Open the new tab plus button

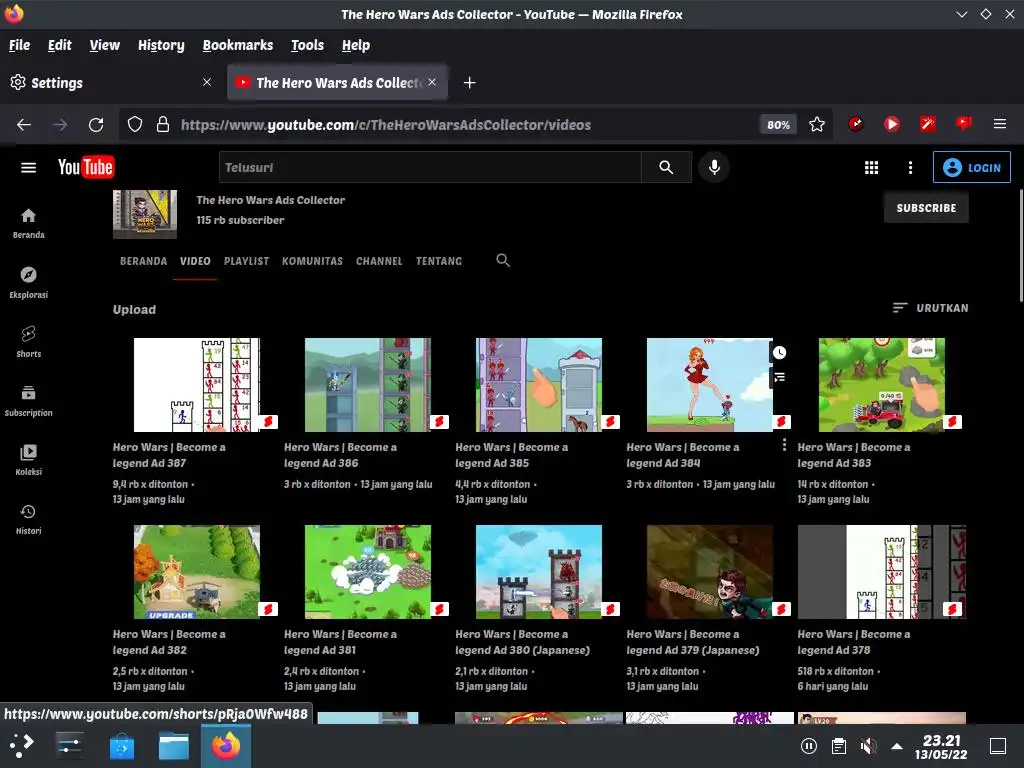tap(470, 82)
